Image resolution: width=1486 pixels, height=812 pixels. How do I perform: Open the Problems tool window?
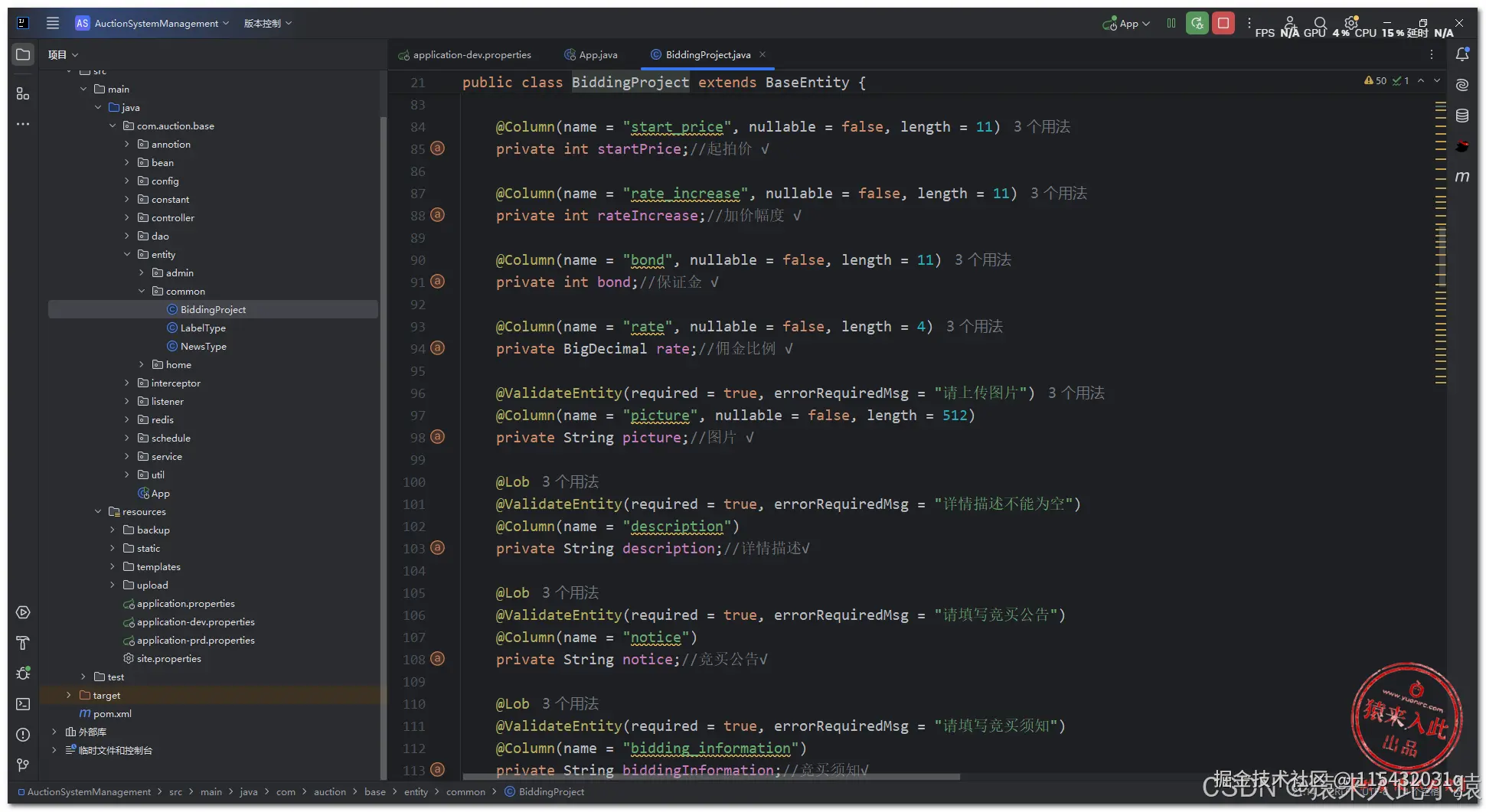pos(23,735)
